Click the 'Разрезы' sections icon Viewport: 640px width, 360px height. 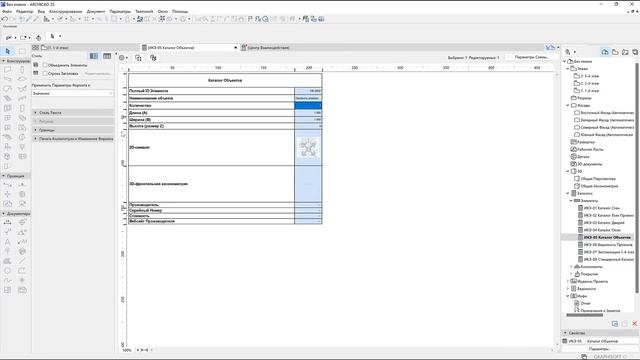coord(573,98)
